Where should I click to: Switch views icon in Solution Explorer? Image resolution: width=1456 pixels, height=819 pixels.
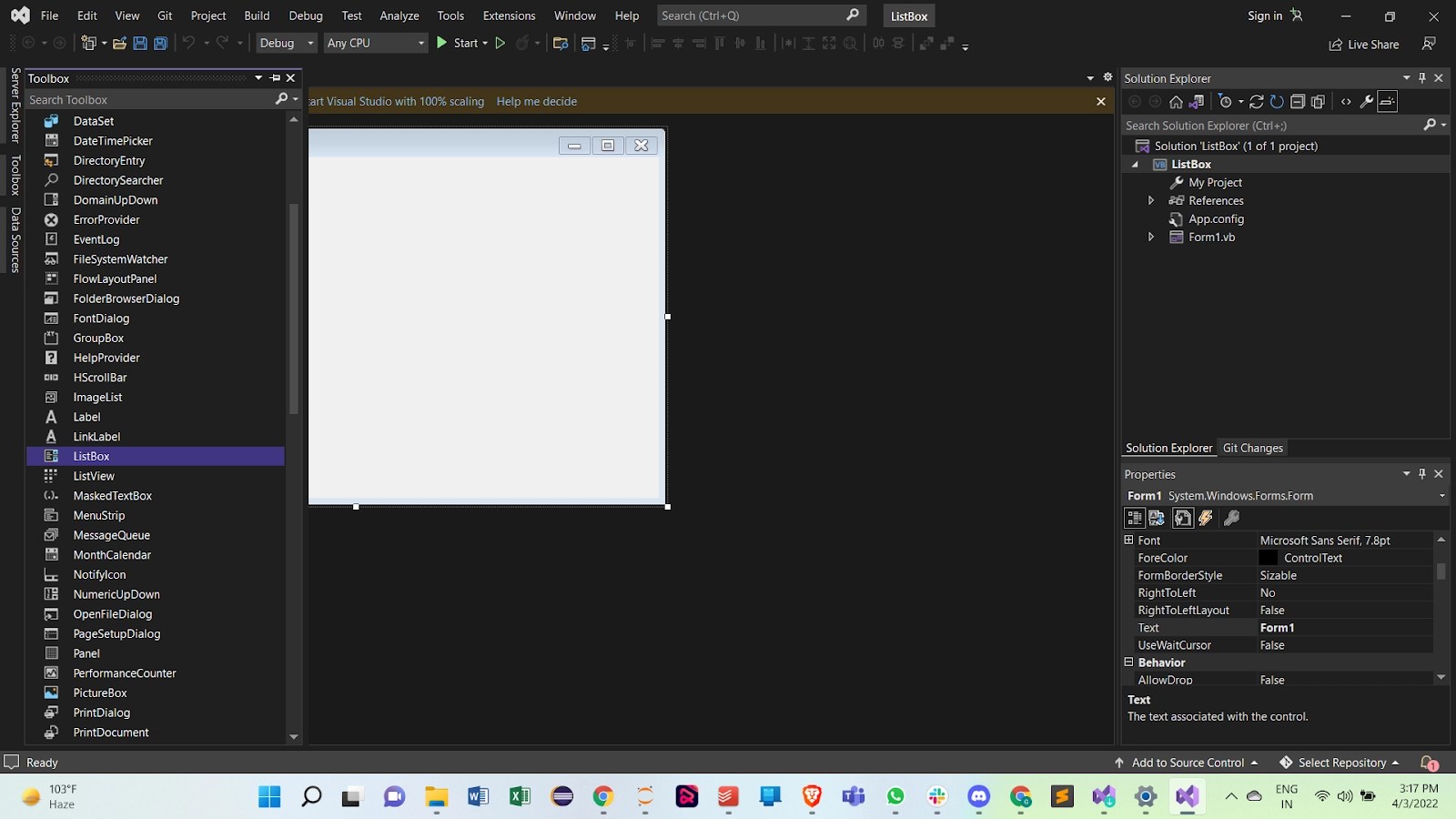1197,102
